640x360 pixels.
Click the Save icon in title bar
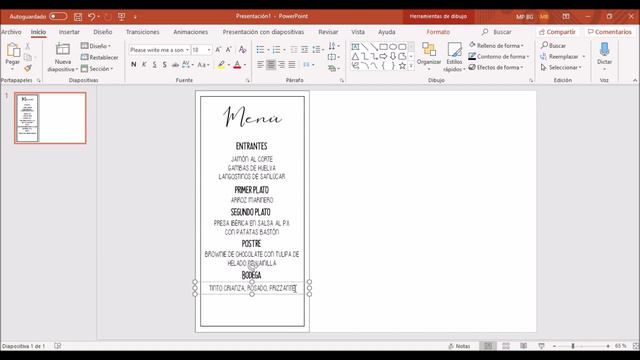tap(78, 17)
